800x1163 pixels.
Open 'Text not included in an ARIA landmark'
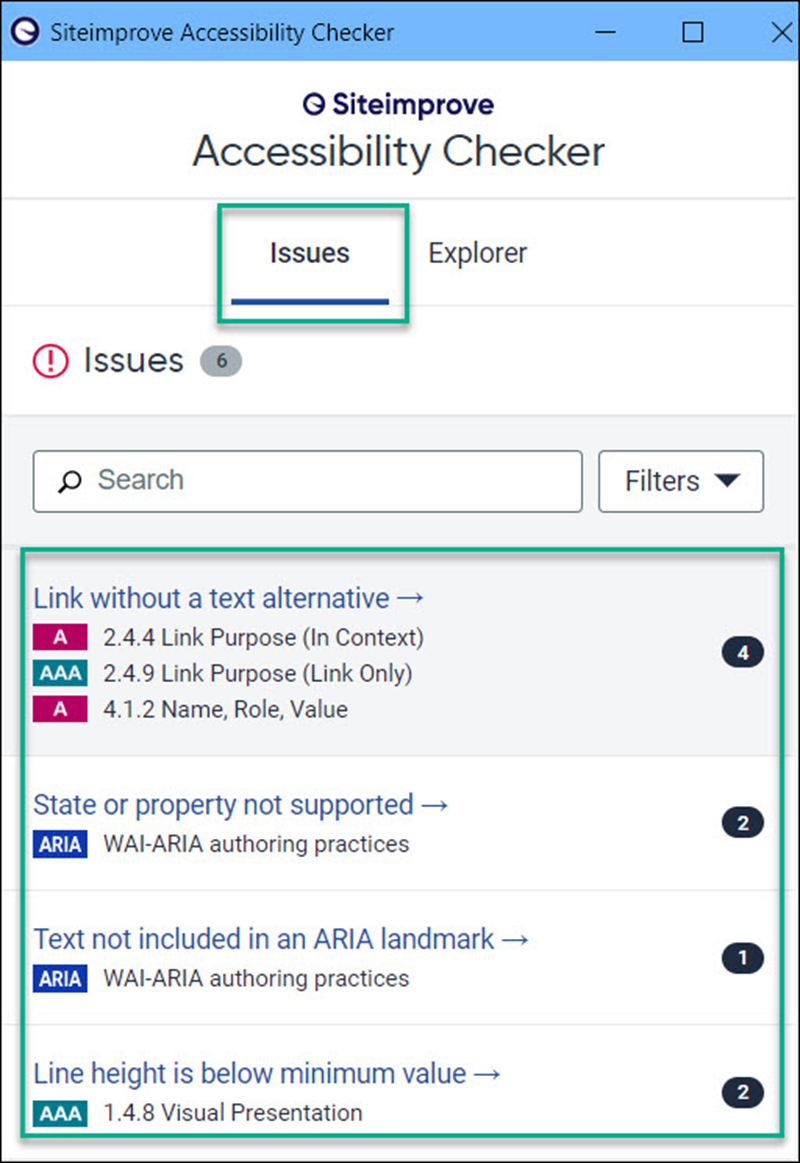[281, 939]
